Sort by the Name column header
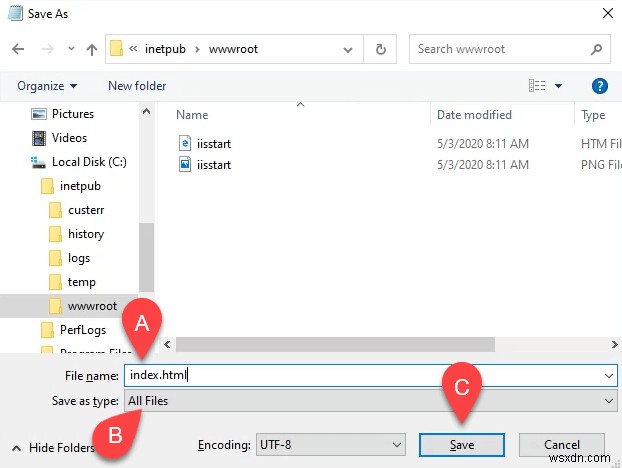This screenshot has height=468, width=622. pos(192,115)
